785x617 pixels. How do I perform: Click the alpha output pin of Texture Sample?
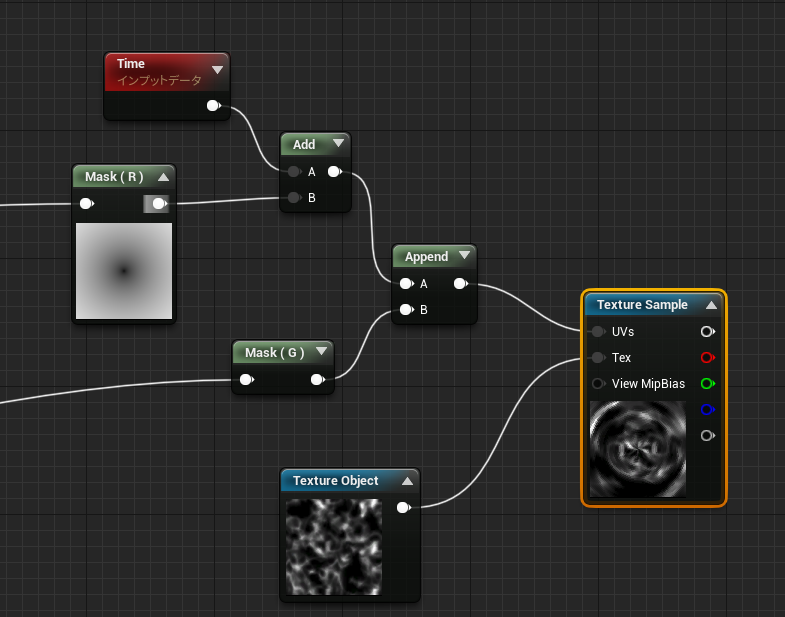(707, 436)
